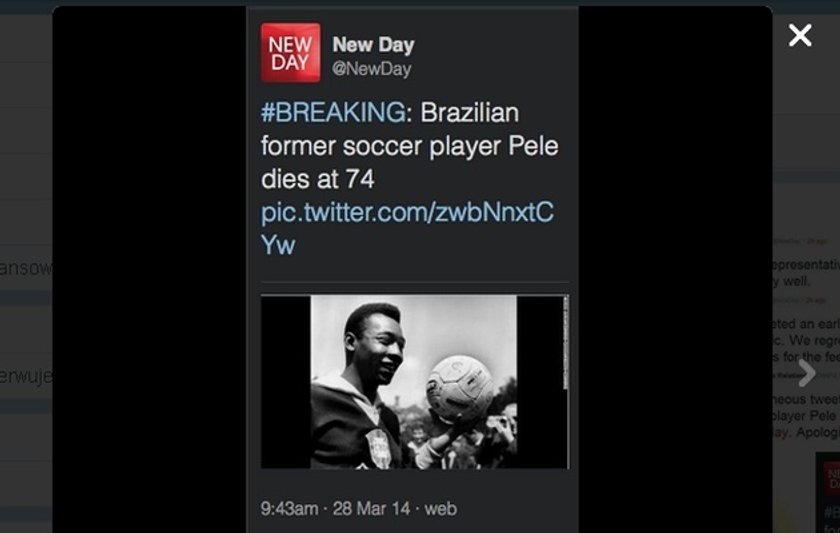This screenshot has width=840, height=533.
Task: Click the New Day display name
Action: click(x=373, y=45)
